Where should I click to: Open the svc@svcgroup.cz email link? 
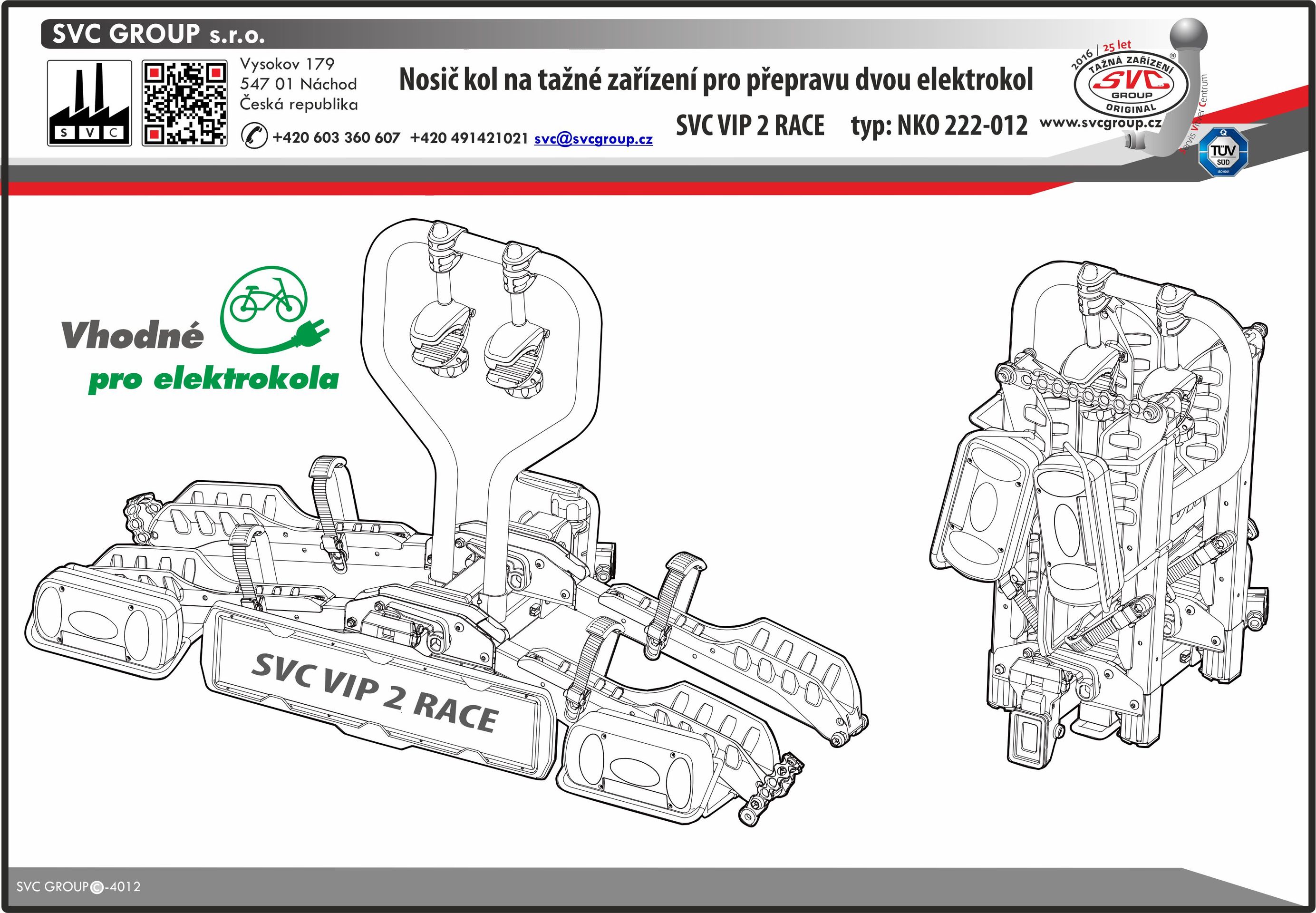[x=593, y=138]
